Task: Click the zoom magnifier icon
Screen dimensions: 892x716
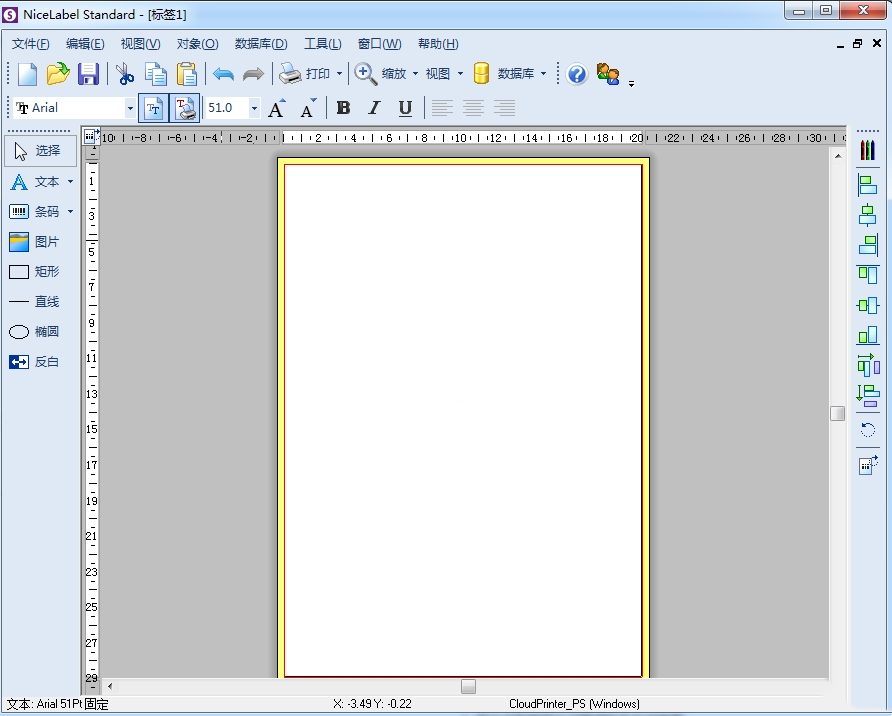Action: (365, 74)
